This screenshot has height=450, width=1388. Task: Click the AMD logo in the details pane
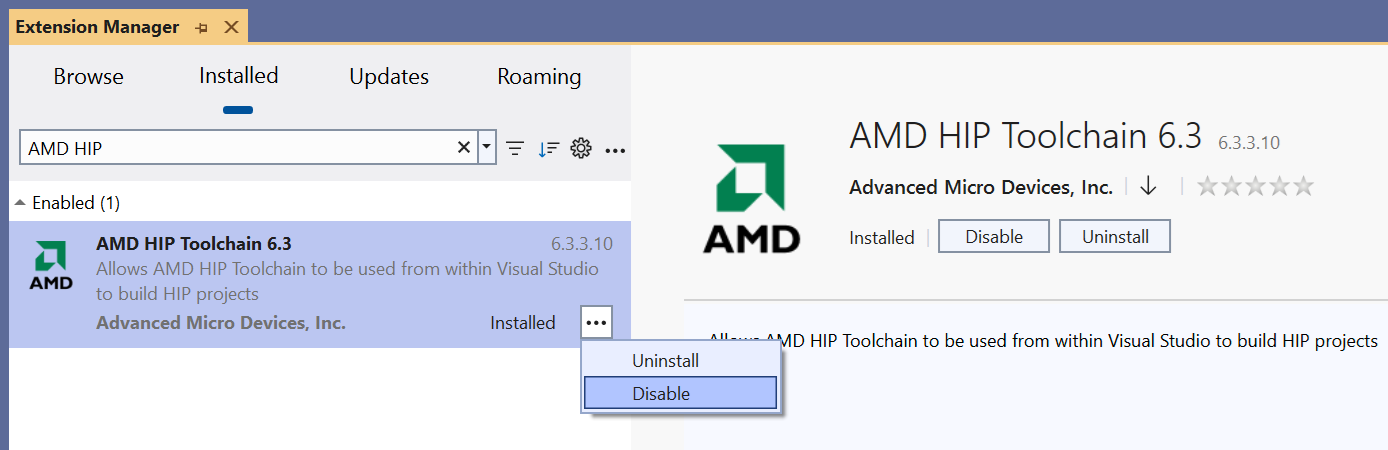(751, 197)
